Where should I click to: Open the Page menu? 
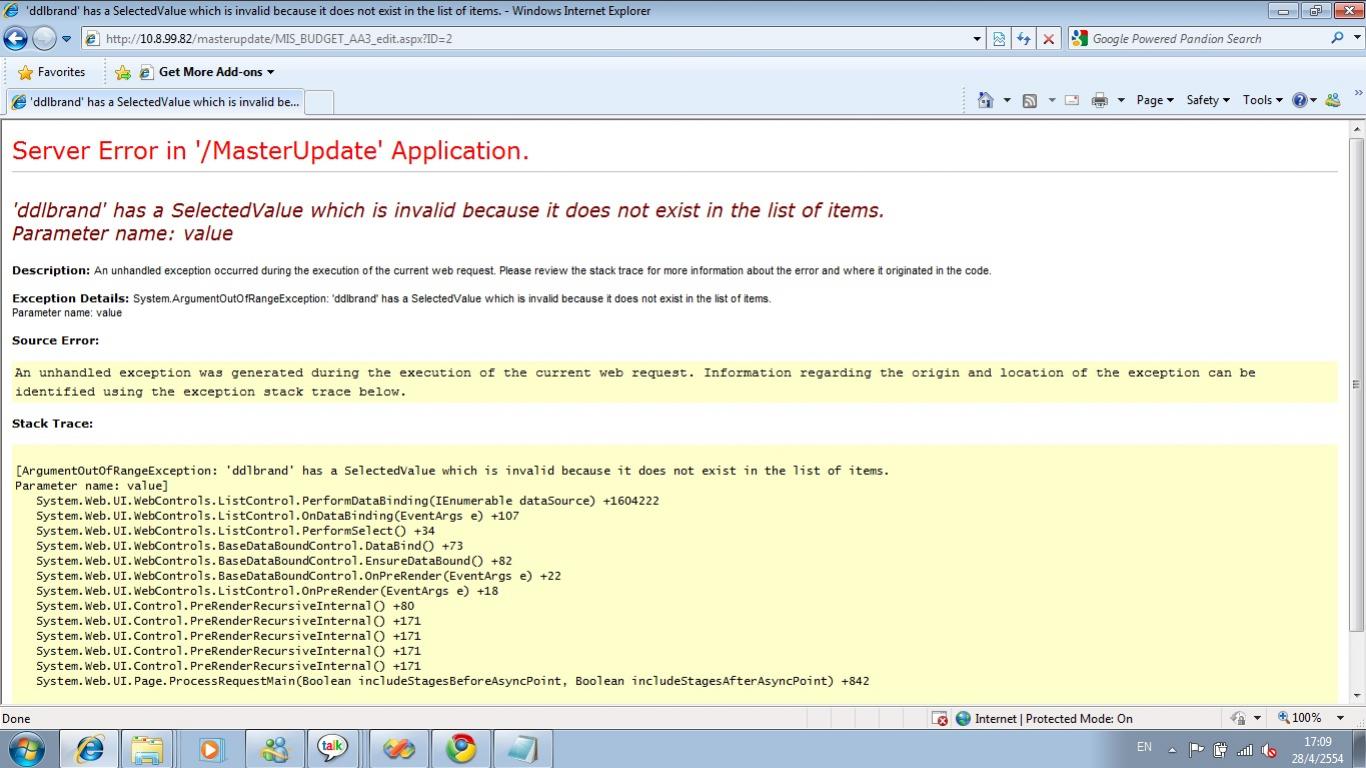[x=1155, y=100]
